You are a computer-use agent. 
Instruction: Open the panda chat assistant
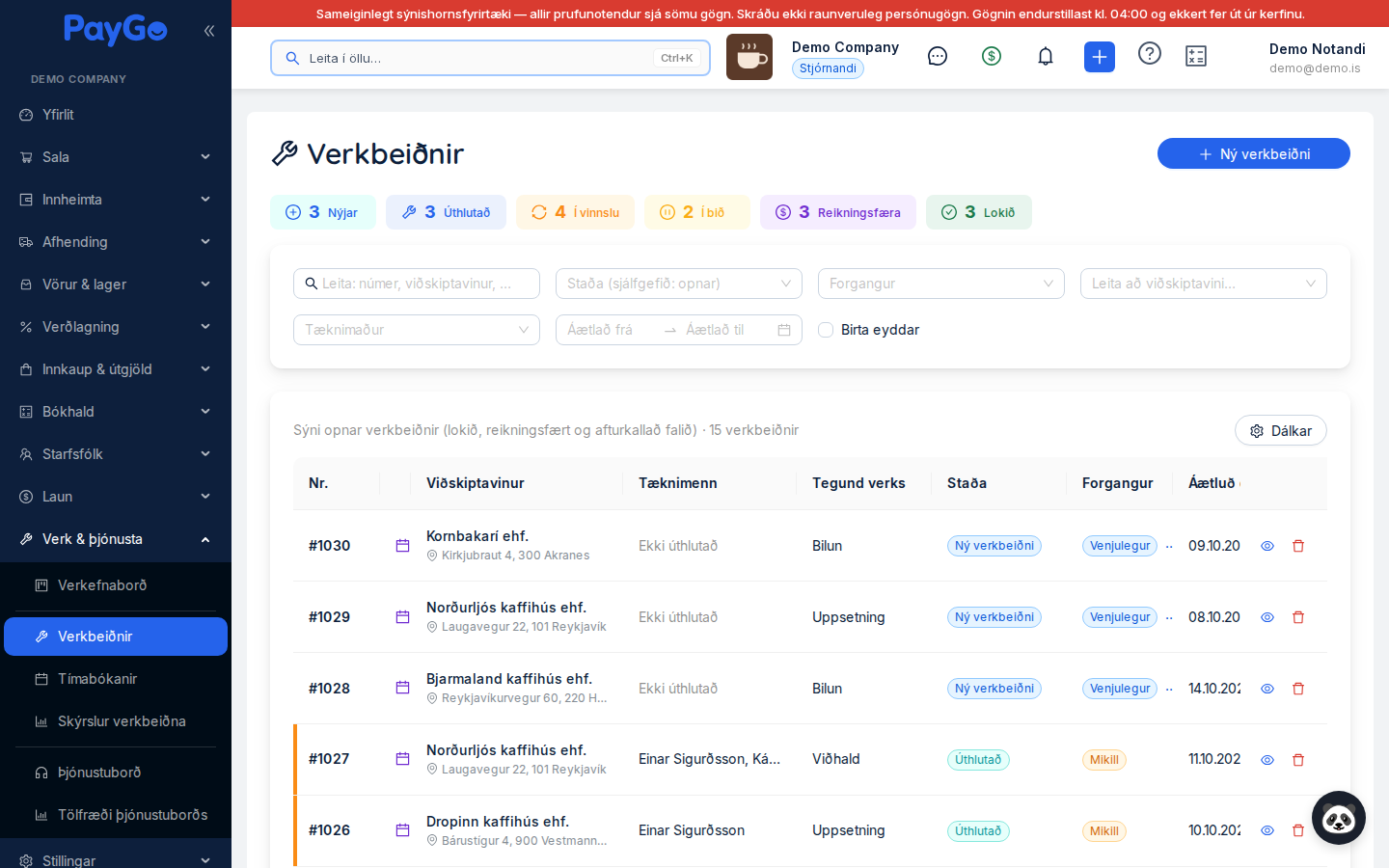tap(1339, 818)
